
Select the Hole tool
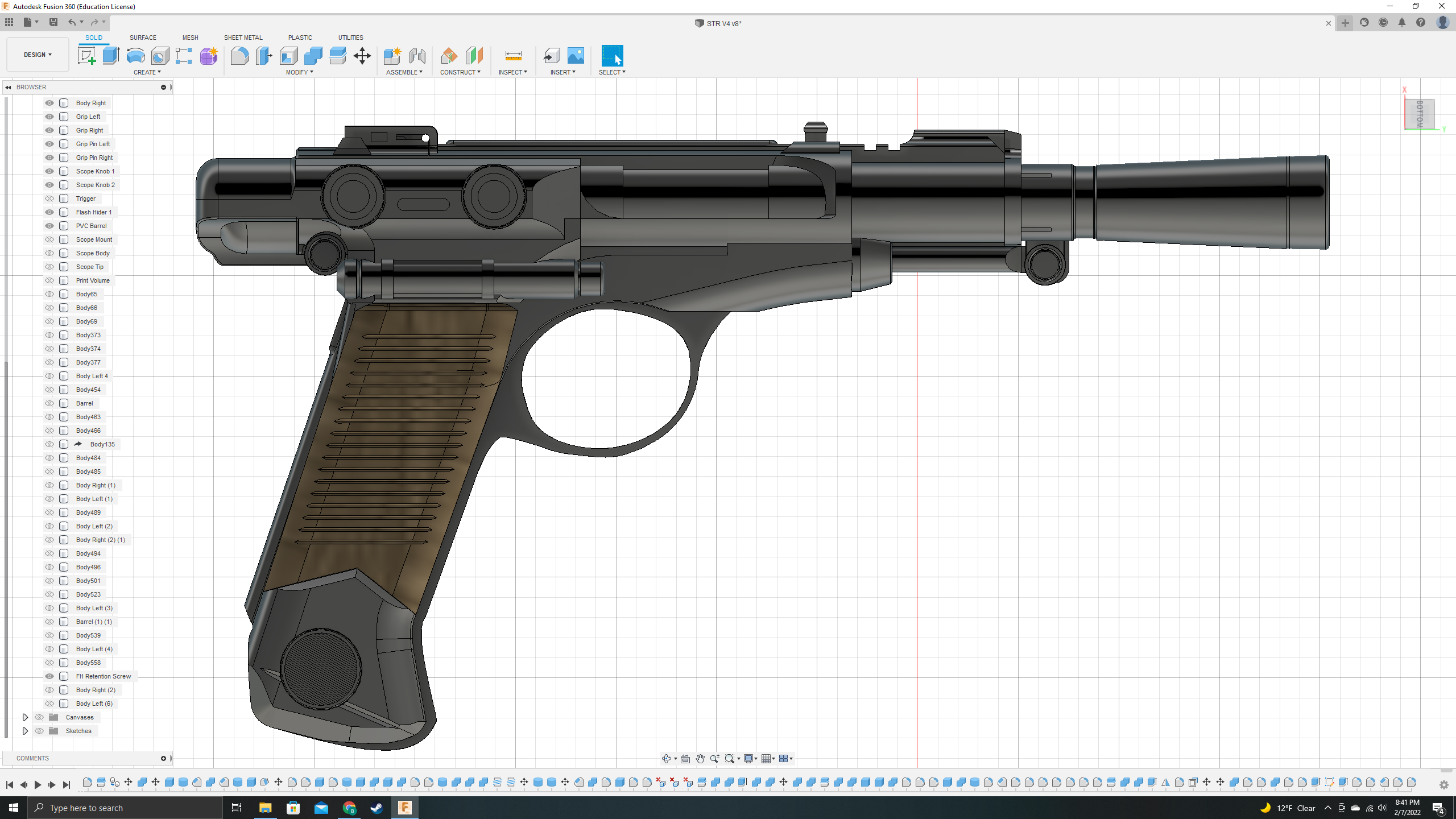160,56
